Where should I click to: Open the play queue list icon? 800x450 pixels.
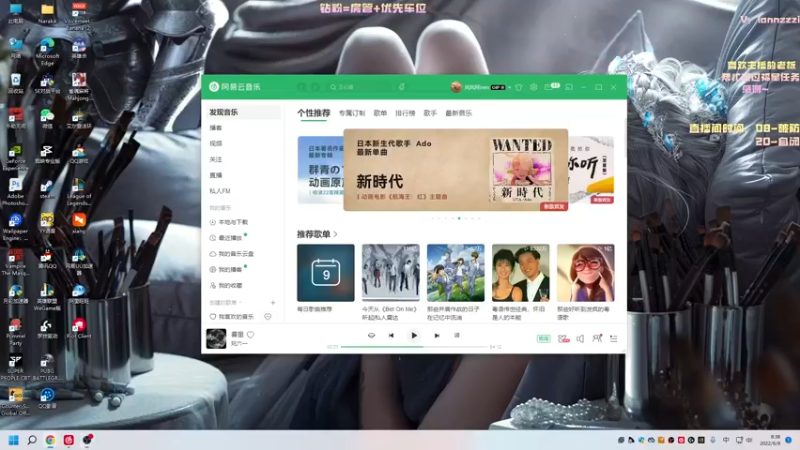[613, 338]
